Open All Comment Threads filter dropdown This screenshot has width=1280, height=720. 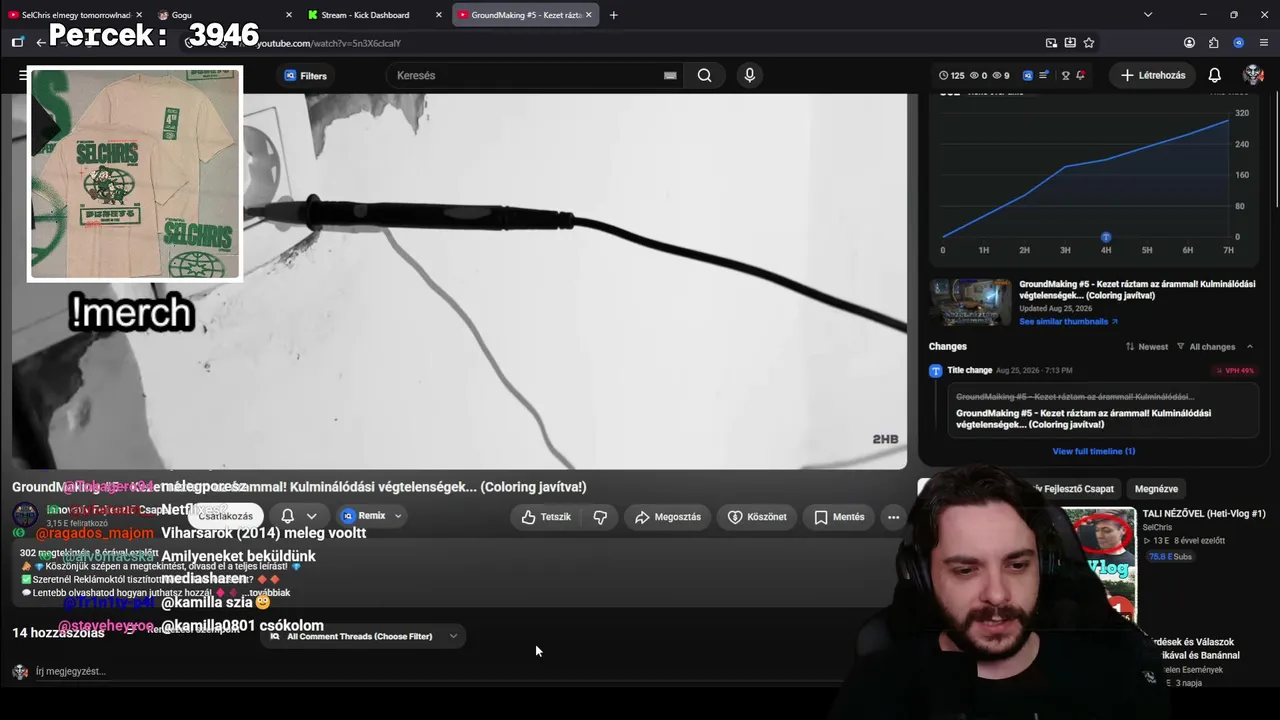[x=363, y=636]
